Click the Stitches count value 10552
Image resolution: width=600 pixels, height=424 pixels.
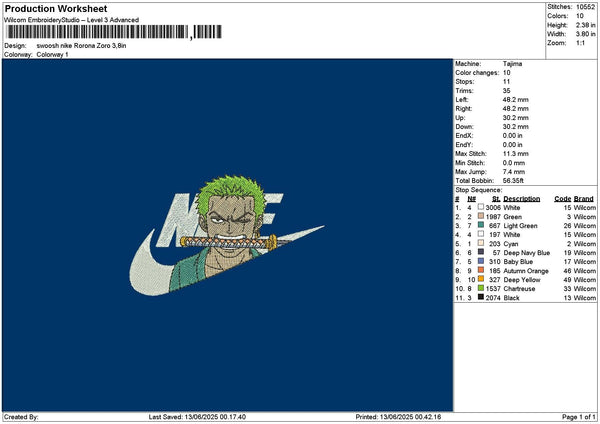(585, 6)
